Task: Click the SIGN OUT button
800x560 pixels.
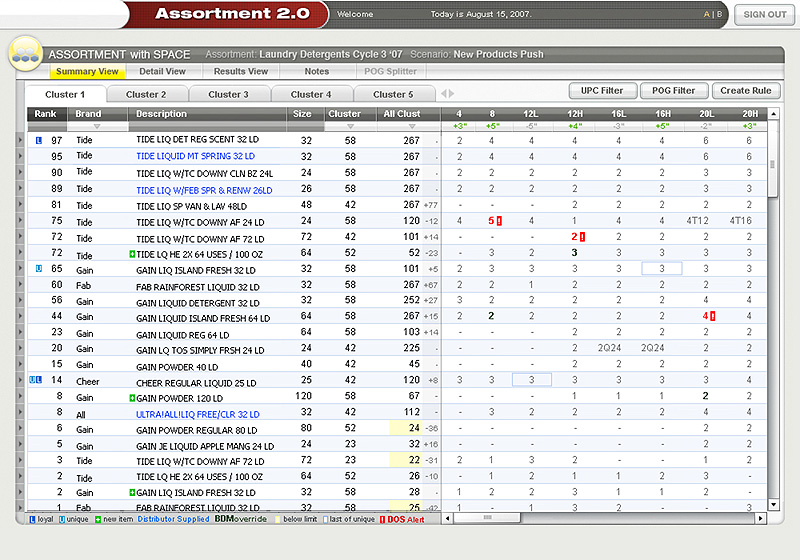Action: click(764, 15)
